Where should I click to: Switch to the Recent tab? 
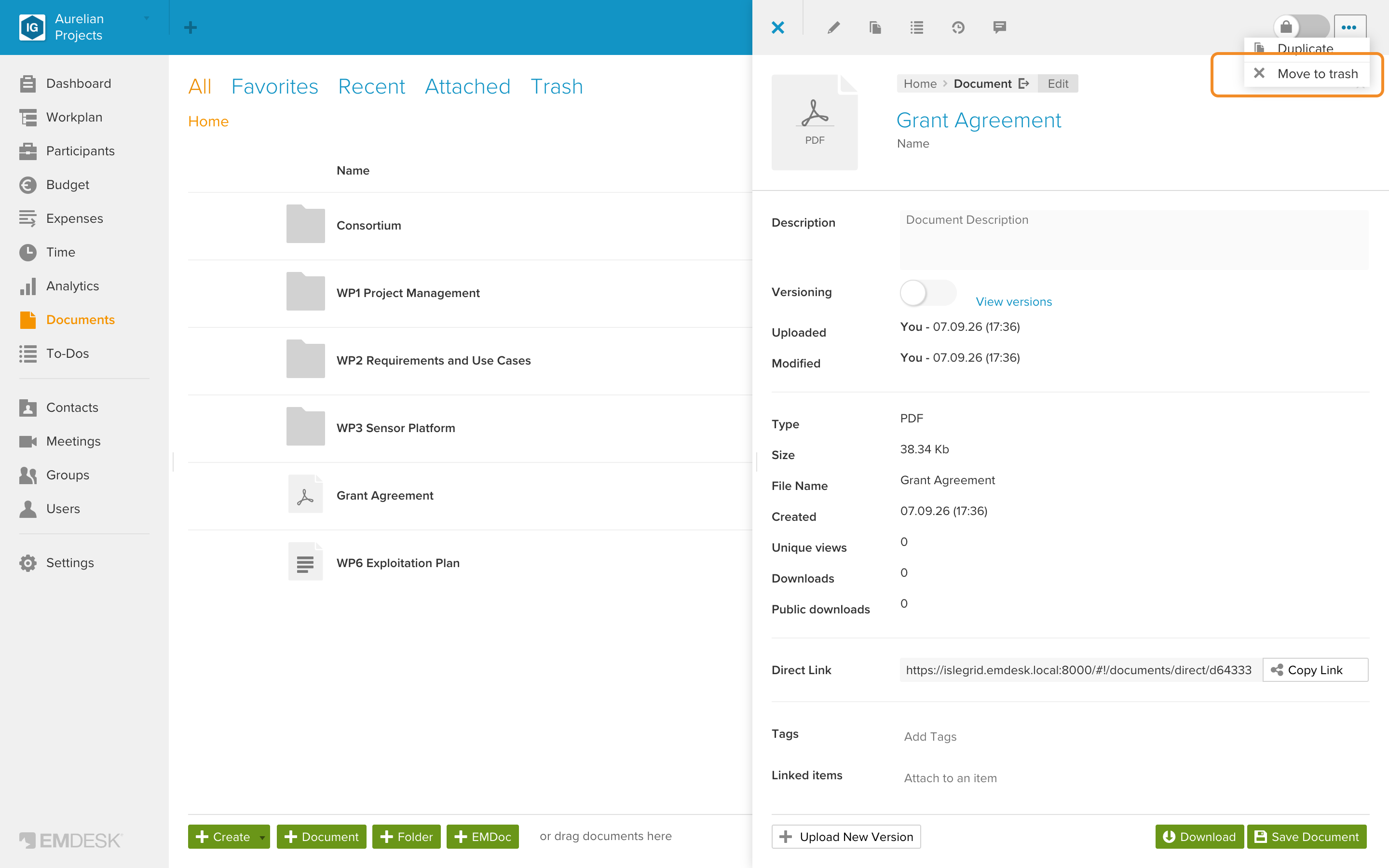point(371,87)
